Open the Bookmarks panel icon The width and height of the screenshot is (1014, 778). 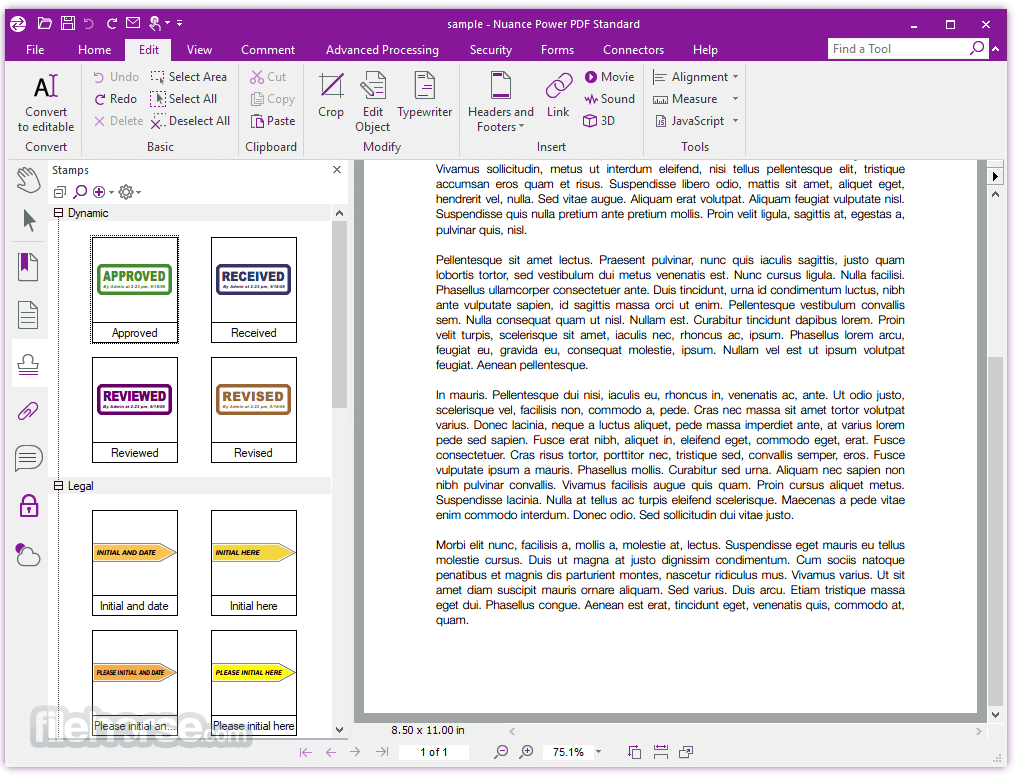[x=28, y=267]
